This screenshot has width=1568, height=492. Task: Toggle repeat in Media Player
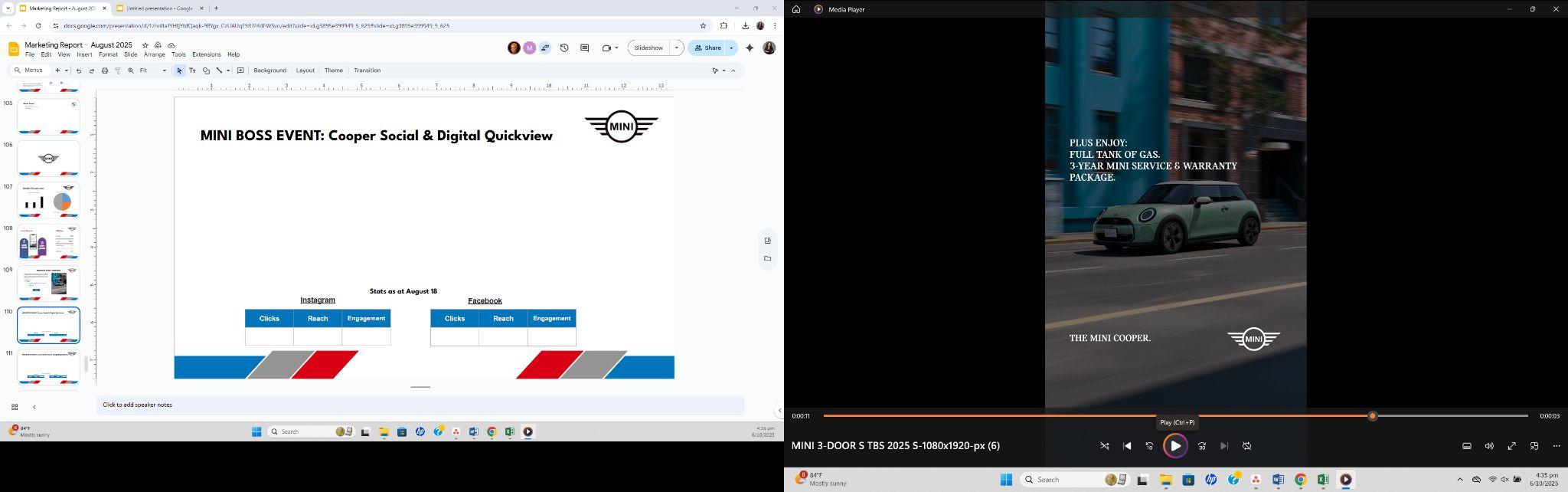tap(1246, 446)
